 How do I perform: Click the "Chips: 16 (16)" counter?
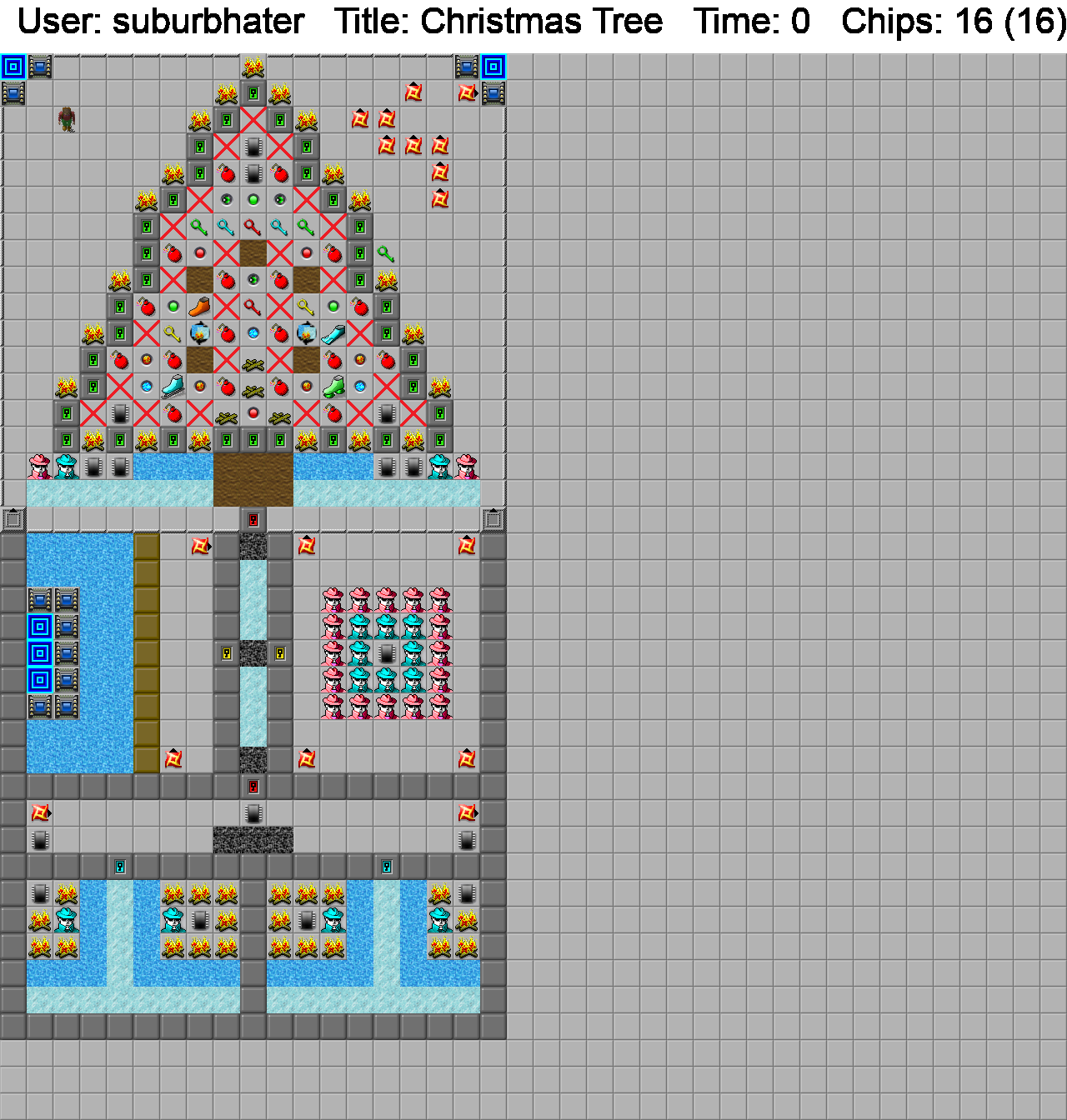click(x=953, y=22)
